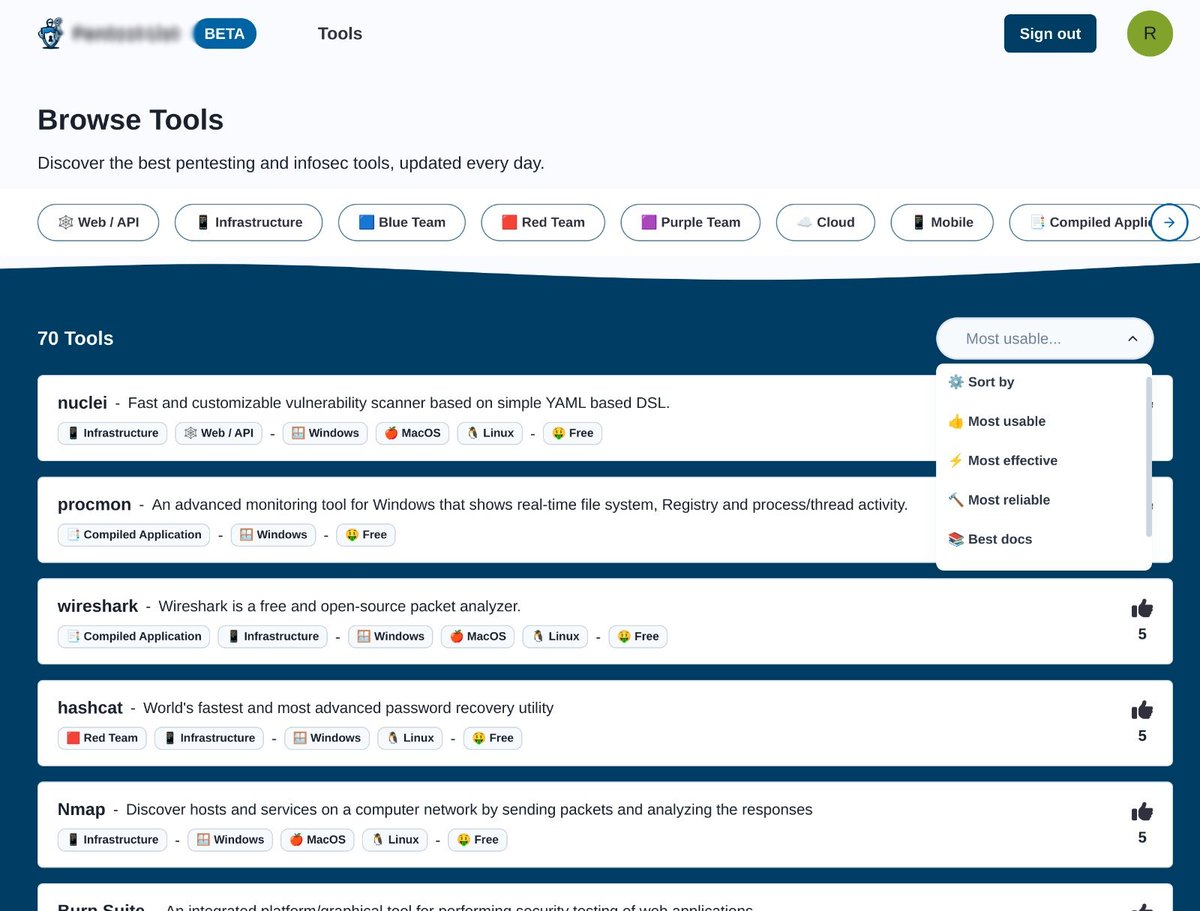Upvote wireshark with thumbs-up icon
Screen dimensions: 1200x911
(1142, 608)
